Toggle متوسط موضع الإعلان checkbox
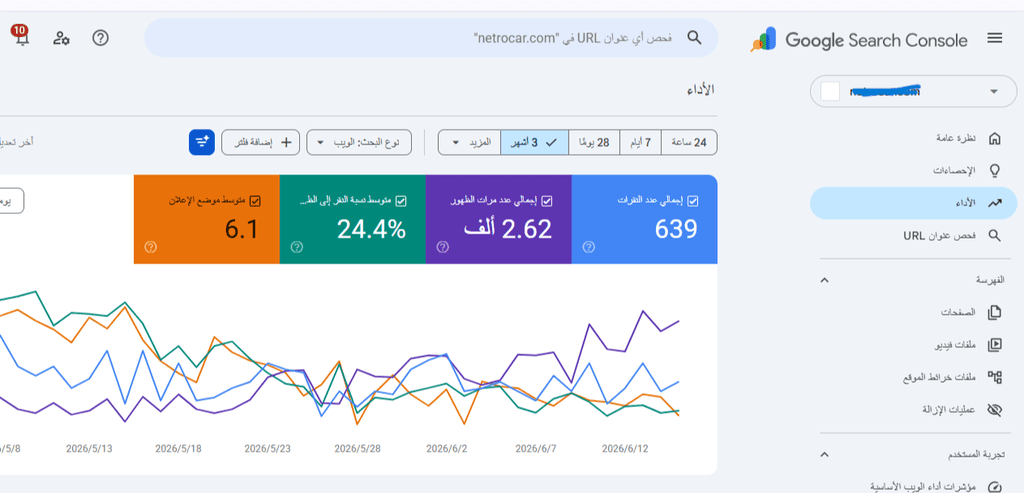1024x493 pixels. 255,201
